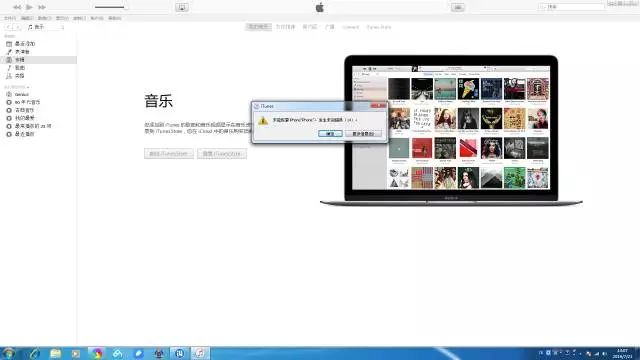Switch to the 为你推荐 tab
Image resolution: width=640 pixels, height=360 pixels.
pyautogui.click(x=285, y=27)
